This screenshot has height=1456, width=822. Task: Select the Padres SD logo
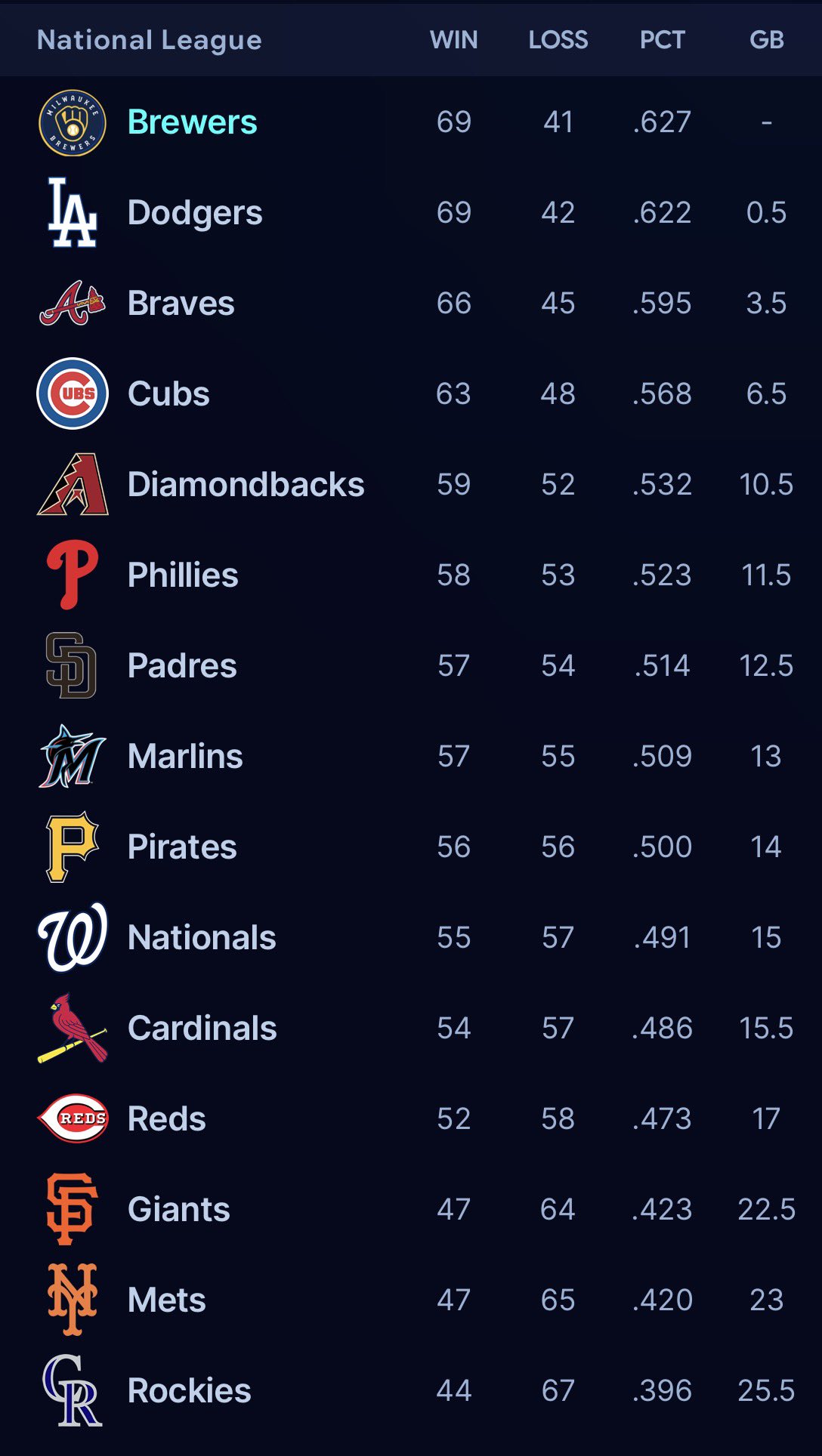pyautogui.click(x=72, y=665)
